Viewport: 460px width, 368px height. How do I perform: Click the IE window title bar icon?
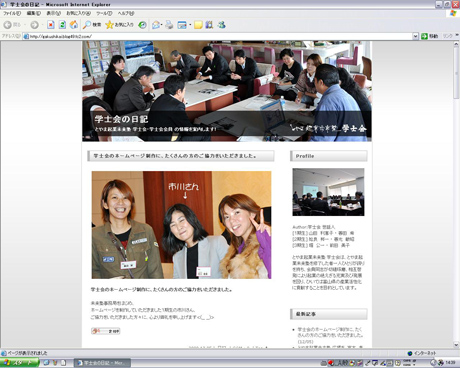pyautogui.click(x=4, y=4)
